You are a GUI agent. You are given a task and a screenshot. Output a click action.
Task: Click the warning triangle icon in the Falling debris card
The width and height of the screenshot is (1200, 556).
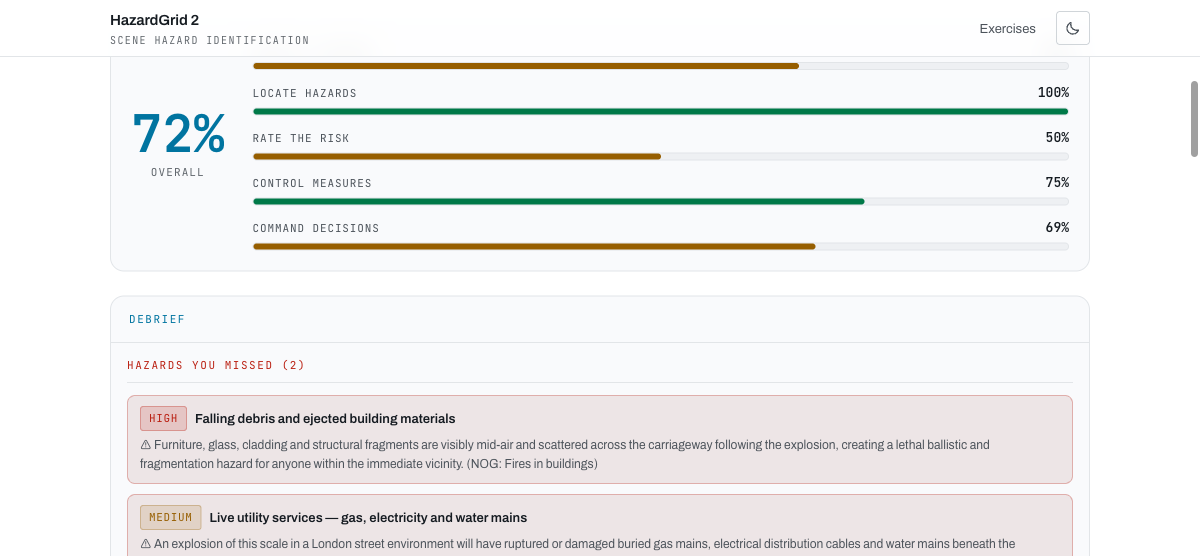[145, 445]
